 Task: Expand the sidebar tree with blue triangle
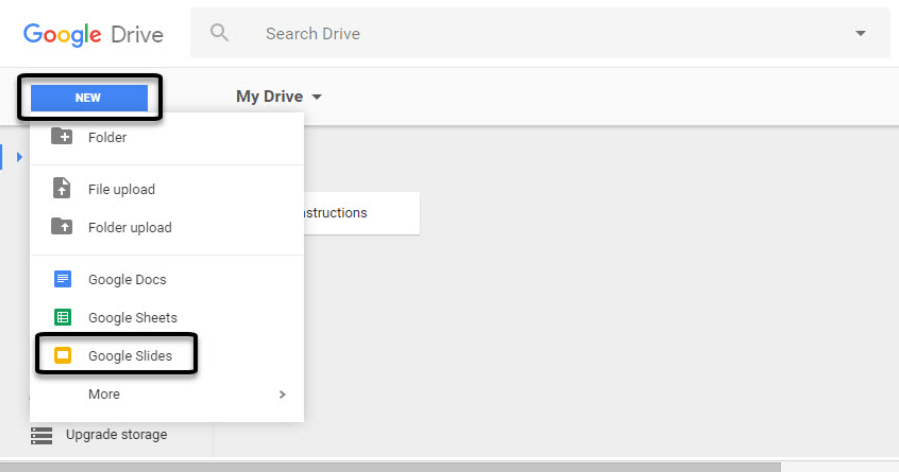click(x=19, y=157)
